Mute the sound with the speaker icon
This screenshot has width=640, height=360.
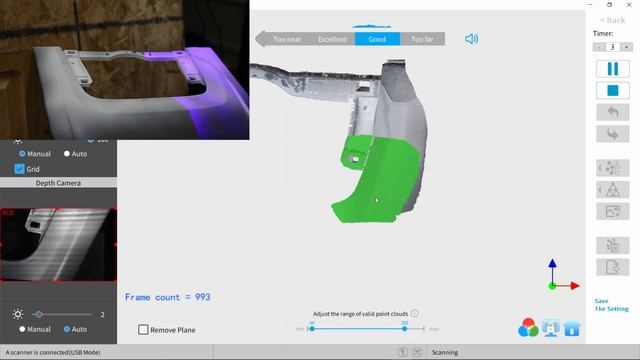pos(471,39)
